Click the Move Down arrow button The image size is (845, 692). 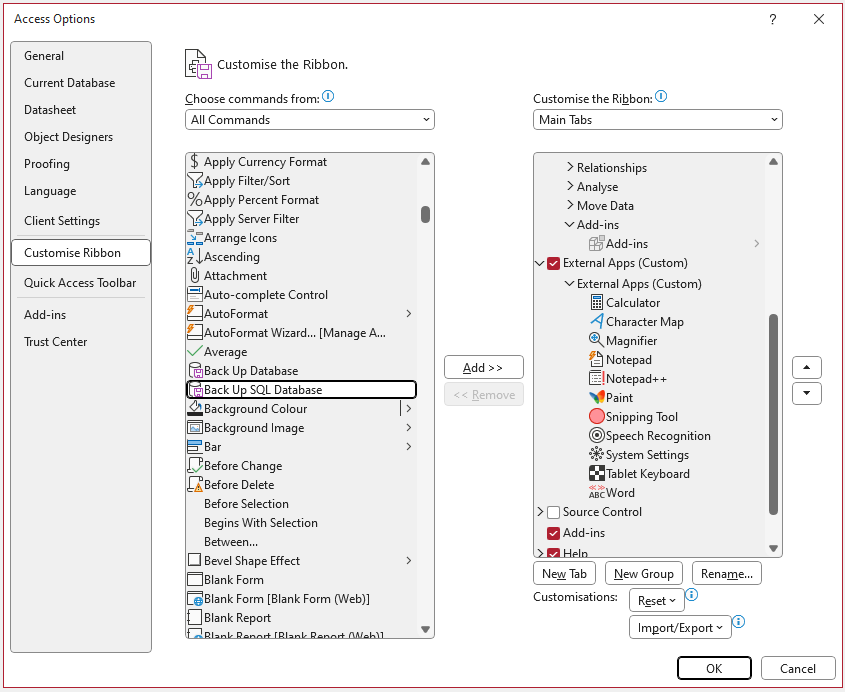coord(806,393)
